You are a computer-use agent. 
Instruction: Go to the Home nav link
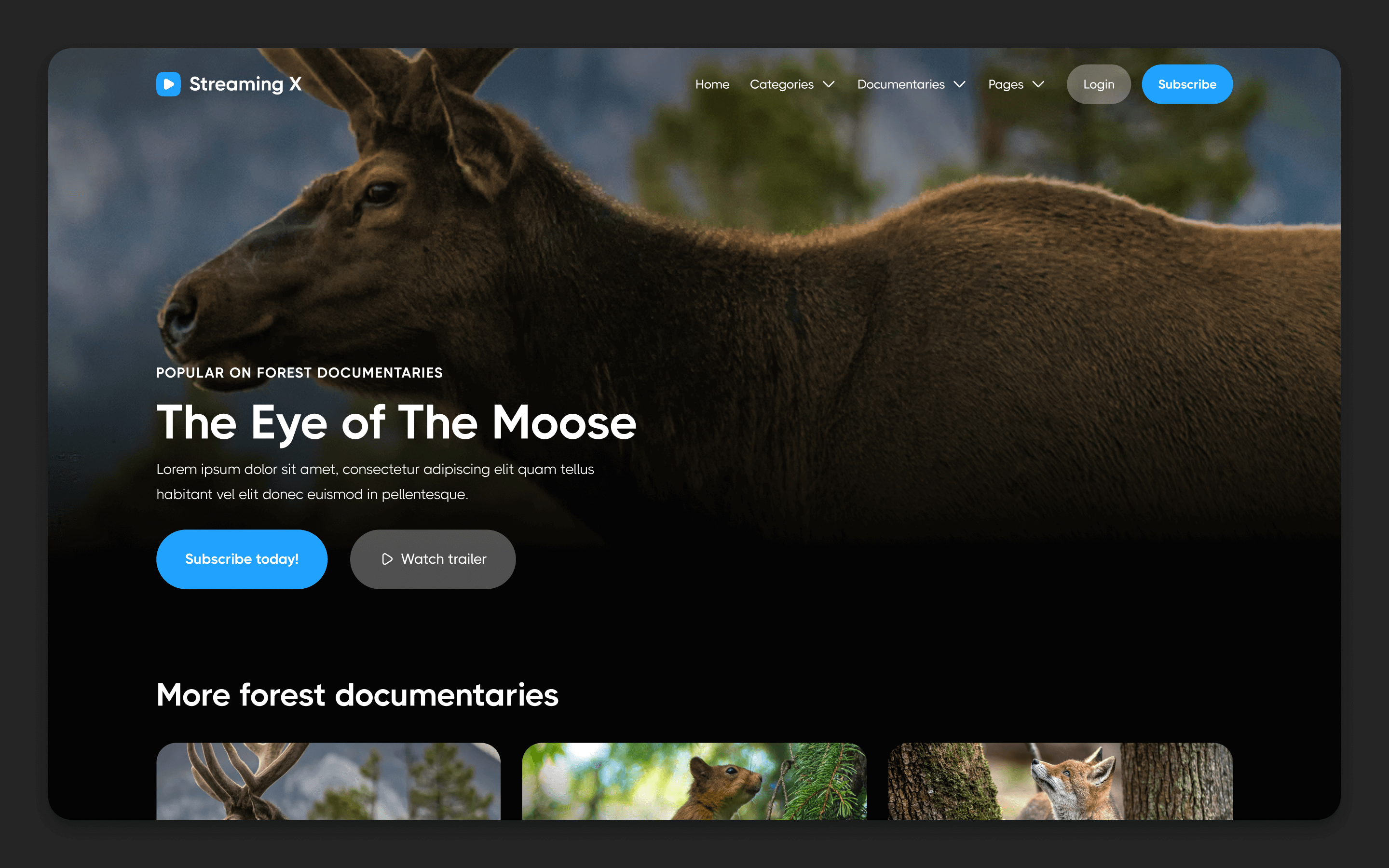712,84
